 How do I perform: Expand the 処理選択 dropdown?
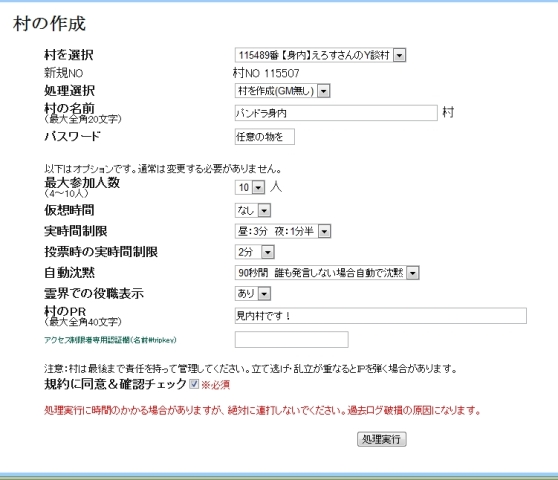point(283,91)
